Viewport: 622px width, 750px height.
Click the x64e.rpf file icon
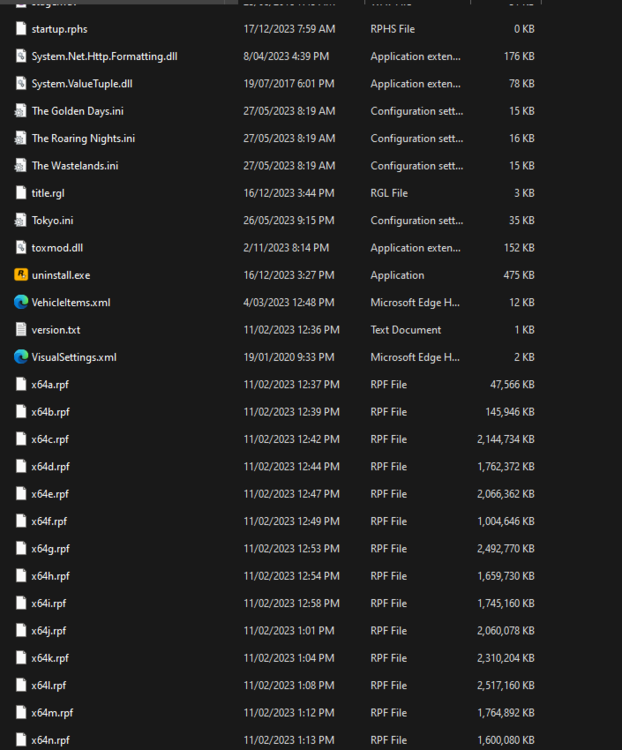(x=21, y=494)
